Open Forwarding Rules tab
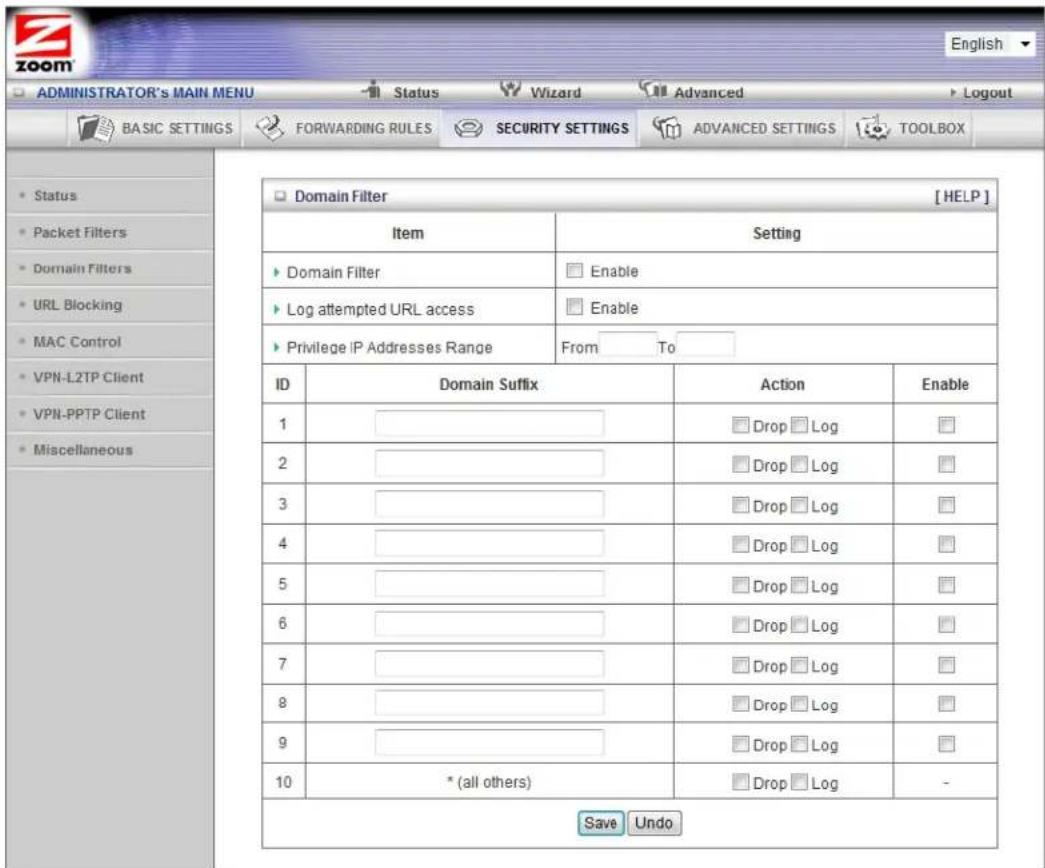The width and height of the screenshot is (1045, 868). (344, 128)
